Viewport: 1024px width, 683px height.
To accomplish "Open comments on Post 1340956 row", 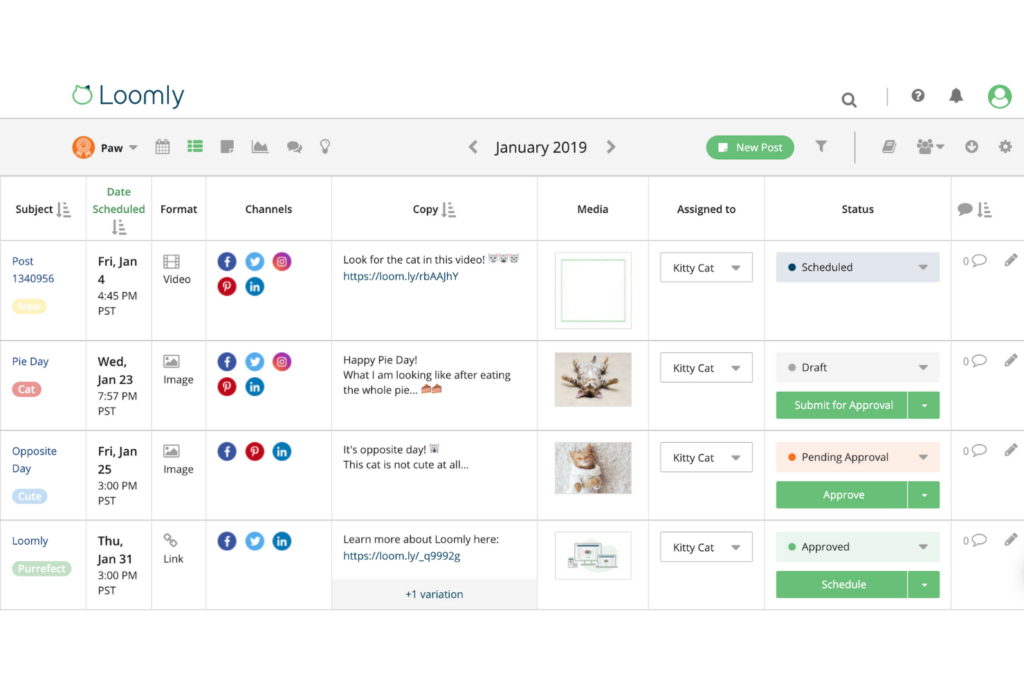I will [974, 261].
